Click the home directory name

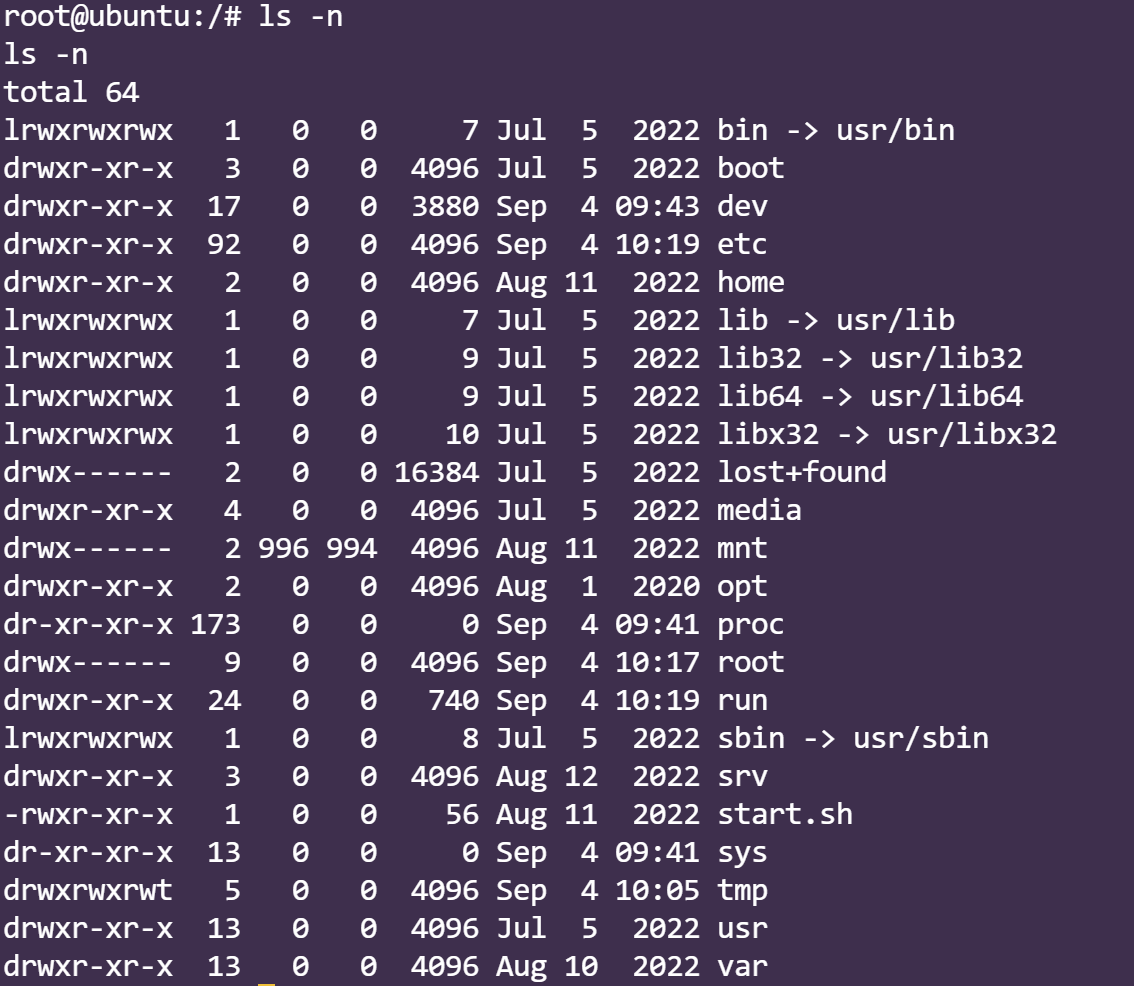pyautogui.click(x=750, y=282)
